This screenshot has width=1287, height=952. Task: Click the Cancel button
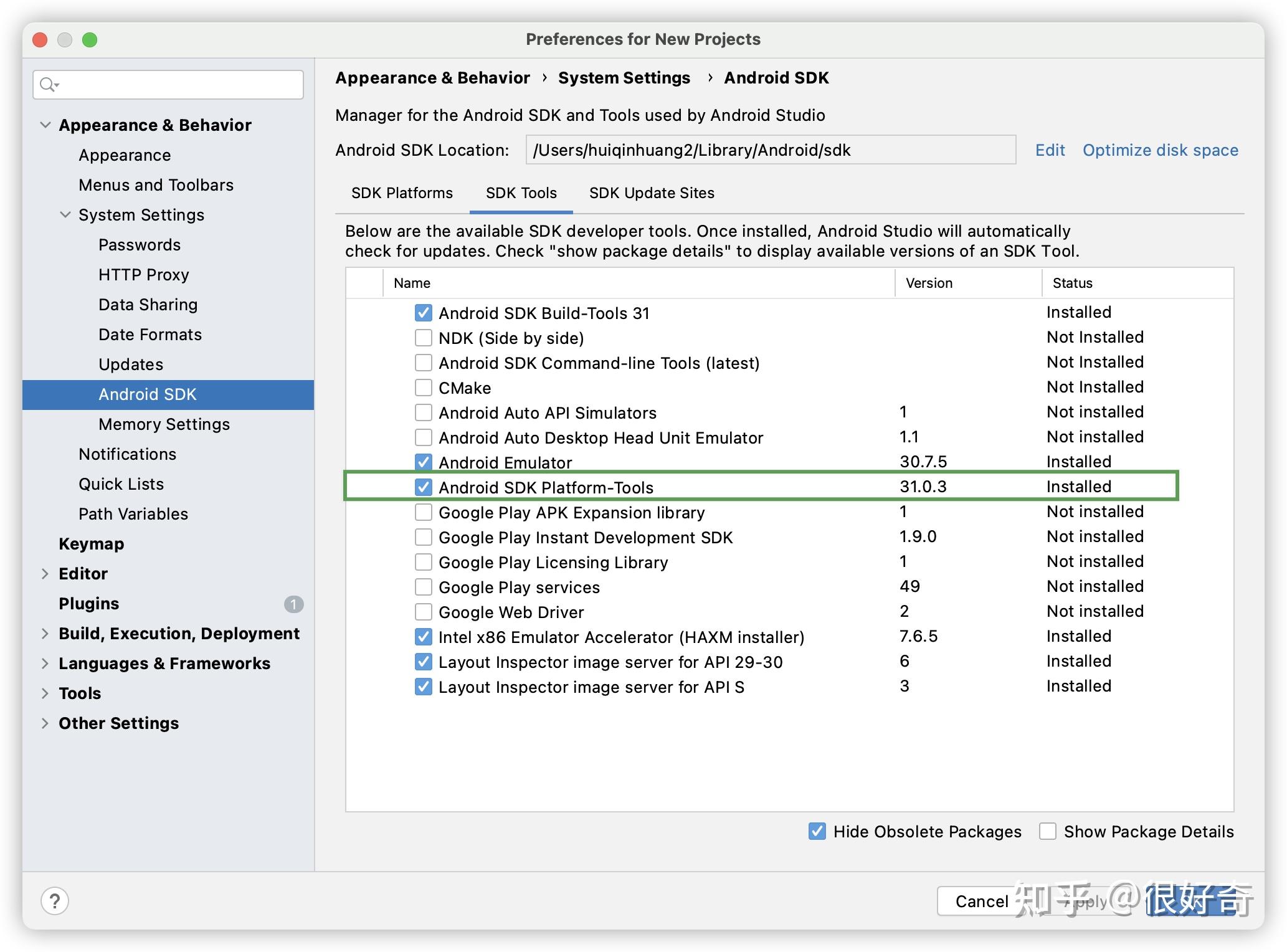[981, 901]
